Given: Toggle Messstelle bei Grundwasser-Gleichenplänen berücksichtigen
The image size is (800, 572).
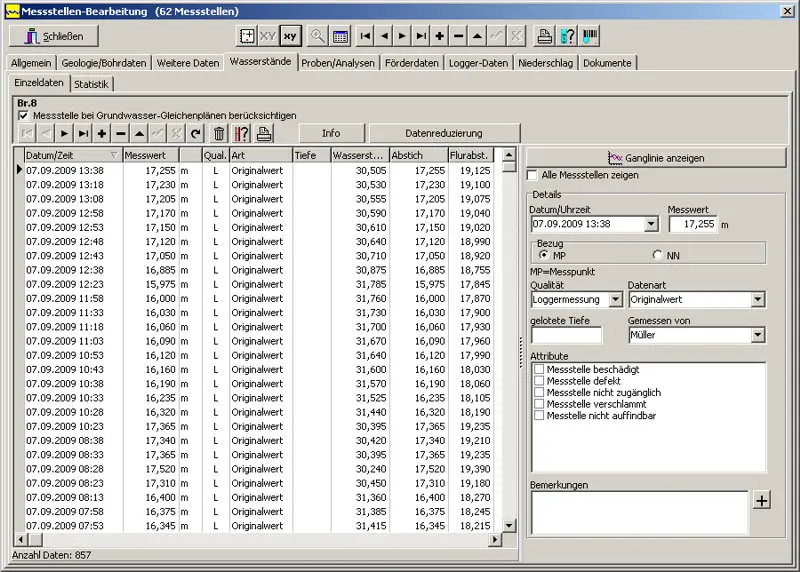Looking at the screenshot, I should (x=23, y=116).
